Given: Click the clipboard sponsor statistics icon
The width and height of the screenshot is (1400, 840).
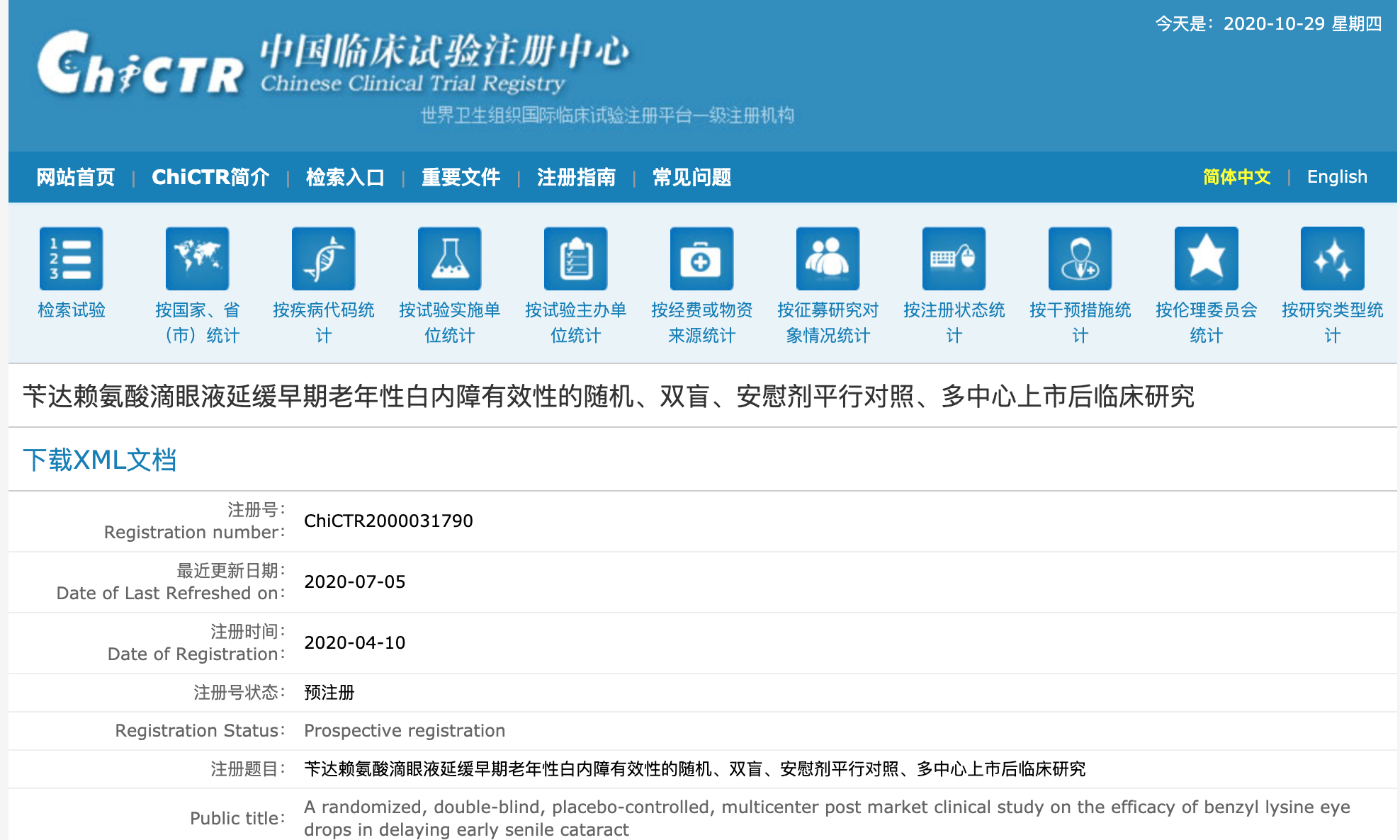Looking at the screenshot, I should pos(575,259).
